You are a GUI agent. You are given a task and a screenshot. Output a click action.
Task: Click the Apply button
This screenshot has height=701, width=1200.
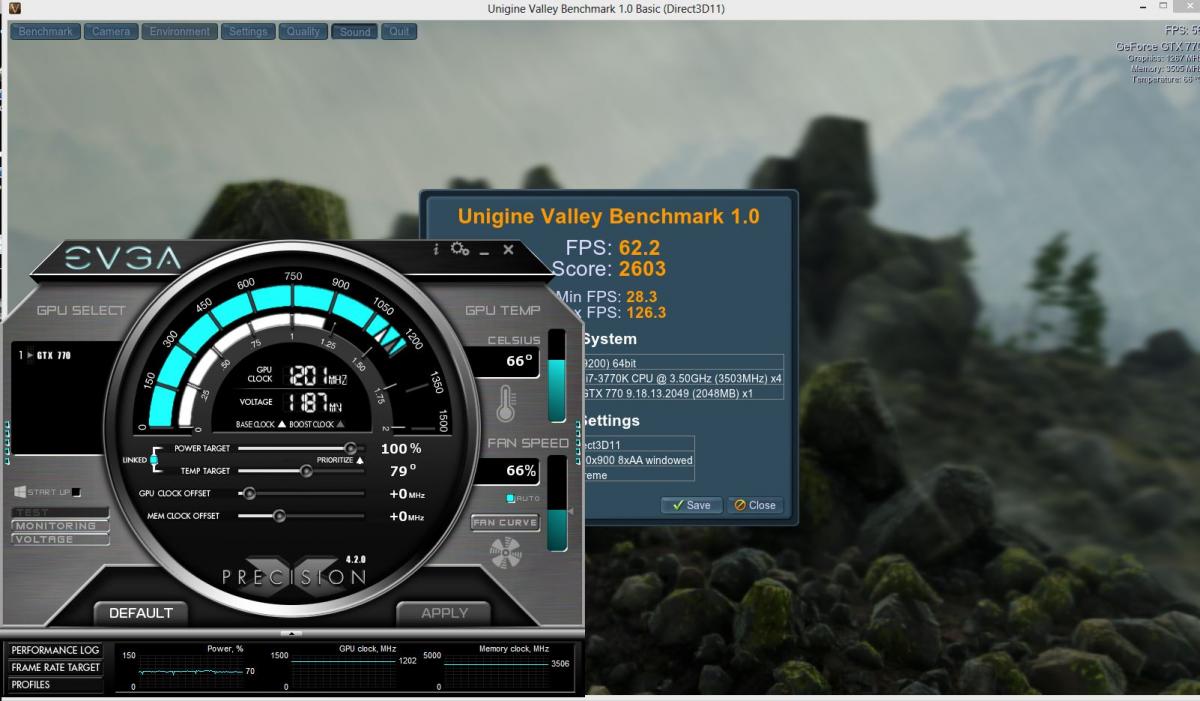[444, 613]
